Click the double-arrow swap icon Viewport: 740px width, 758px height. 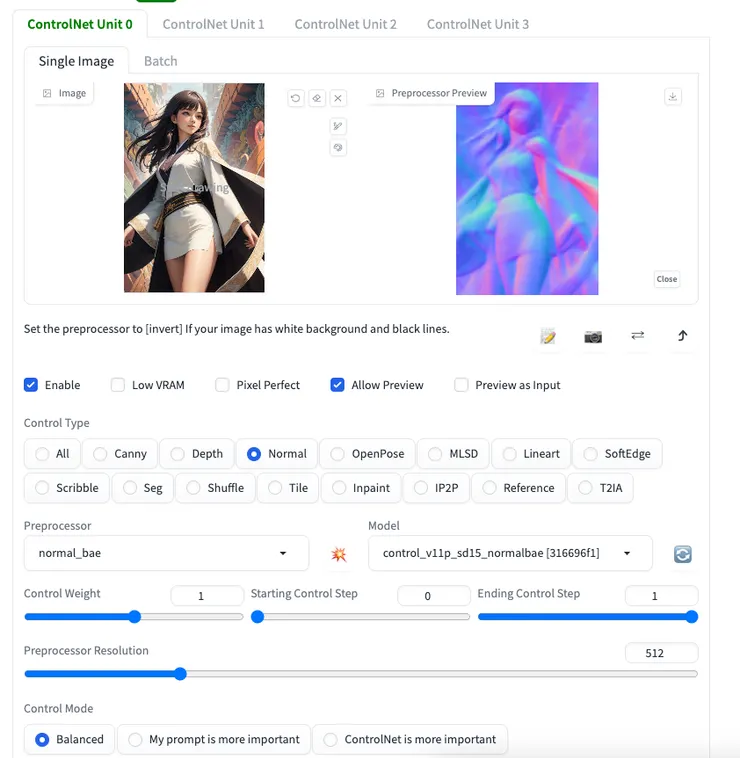pos(638,335)
